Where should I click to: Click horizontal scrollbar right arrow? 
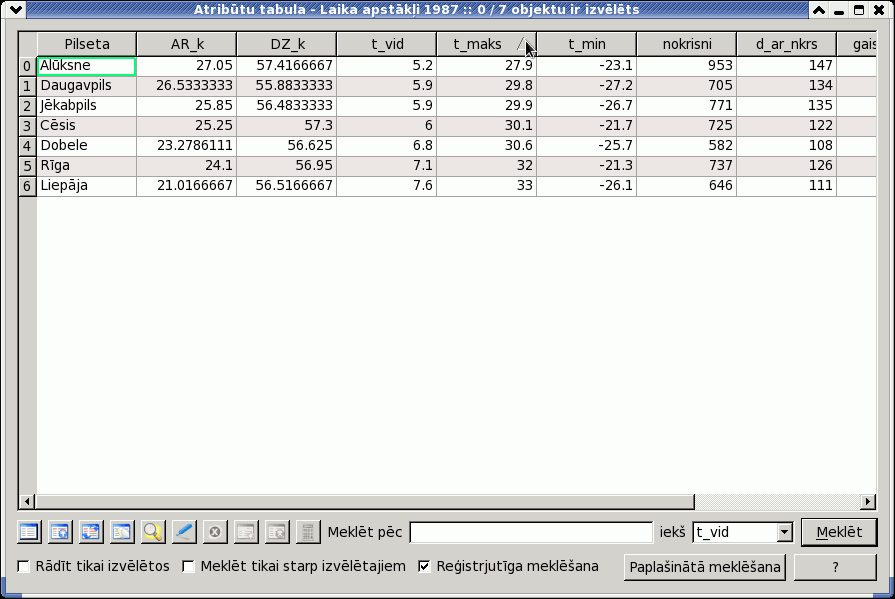coord(868,501)
